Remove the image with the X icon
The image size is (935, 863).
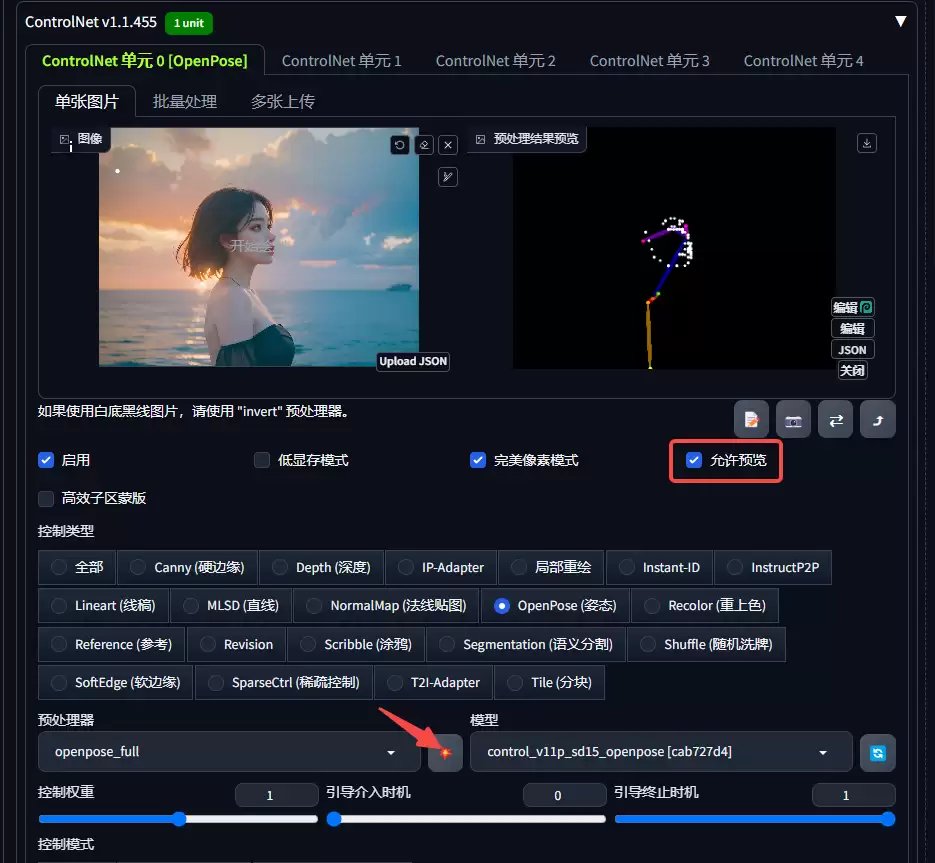click(448, 144)
